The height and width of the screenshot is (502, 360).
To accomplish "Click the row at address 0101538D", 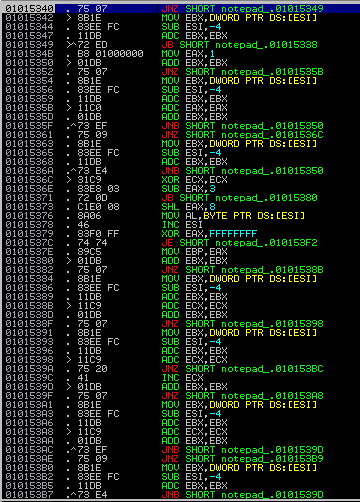I will click(x=180, y=314).
